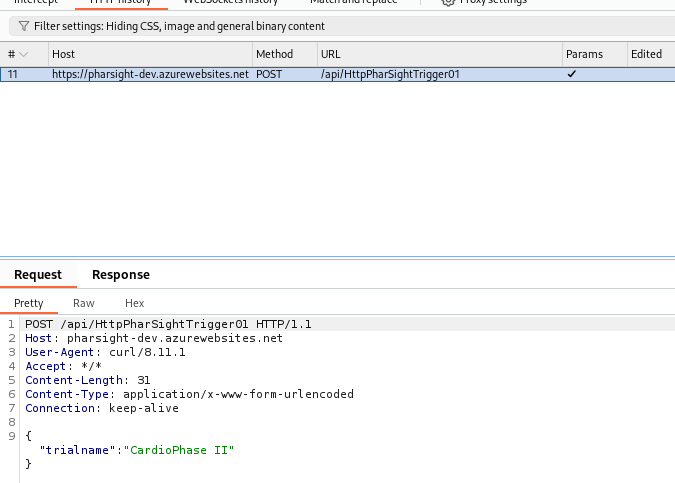Click the filter funnel icon

click(22, 26)
